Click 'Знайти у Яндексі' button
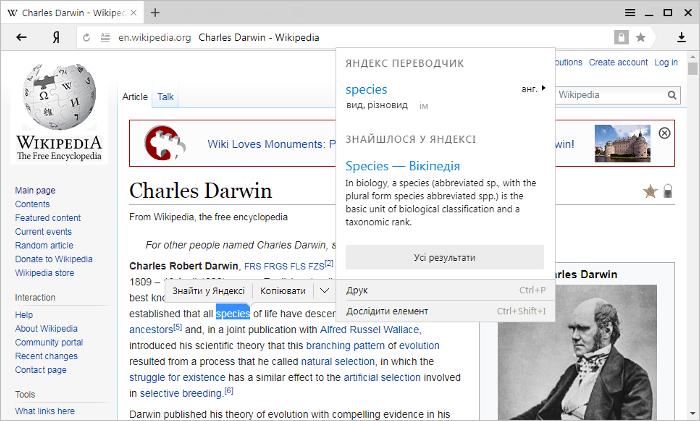Screen dimensions: 700x421 click(x=208, y=291)
